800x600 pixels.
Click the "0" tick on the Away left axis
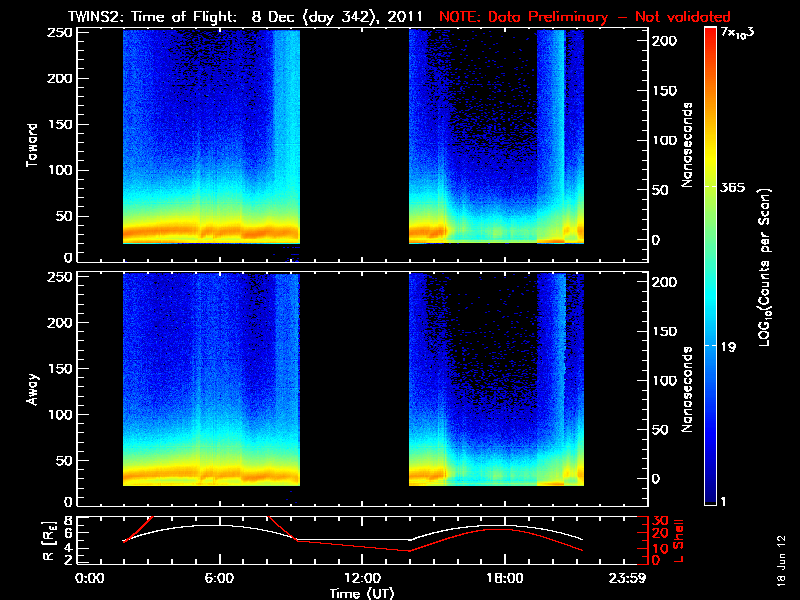[68, 502]
